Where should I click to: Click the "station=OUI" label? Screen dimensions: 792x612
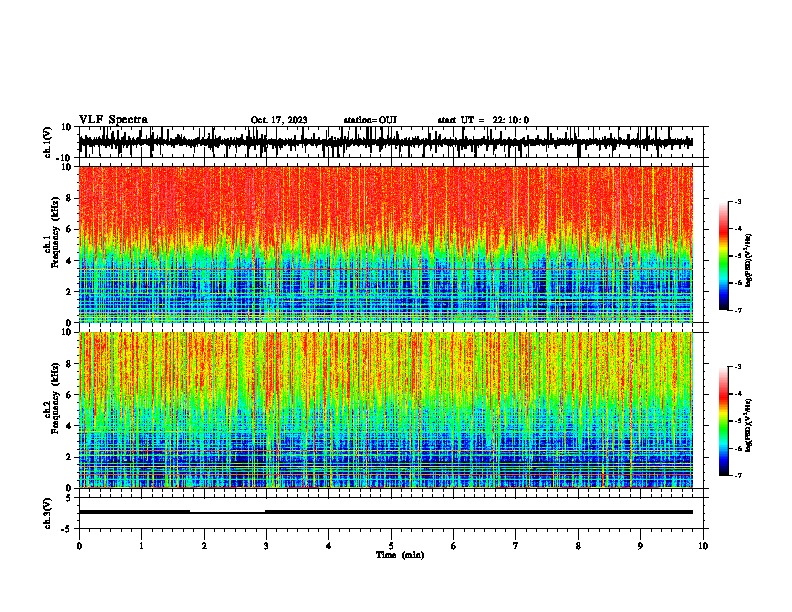tap(370, 120)
